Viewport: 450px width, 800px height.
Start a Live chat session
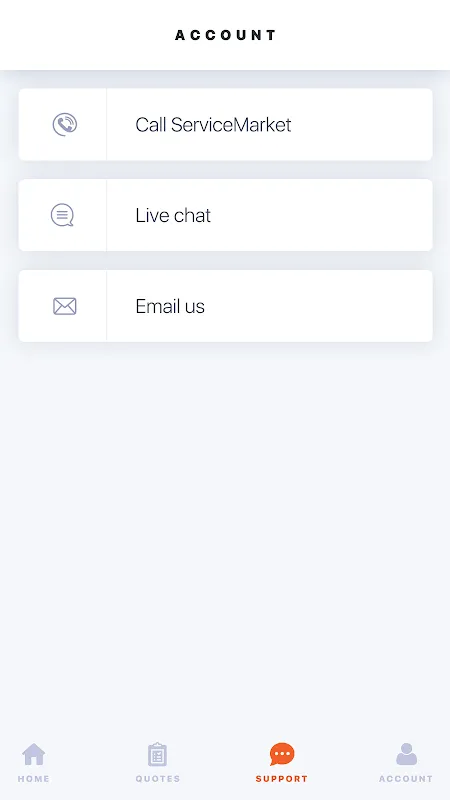coord(173,215)
